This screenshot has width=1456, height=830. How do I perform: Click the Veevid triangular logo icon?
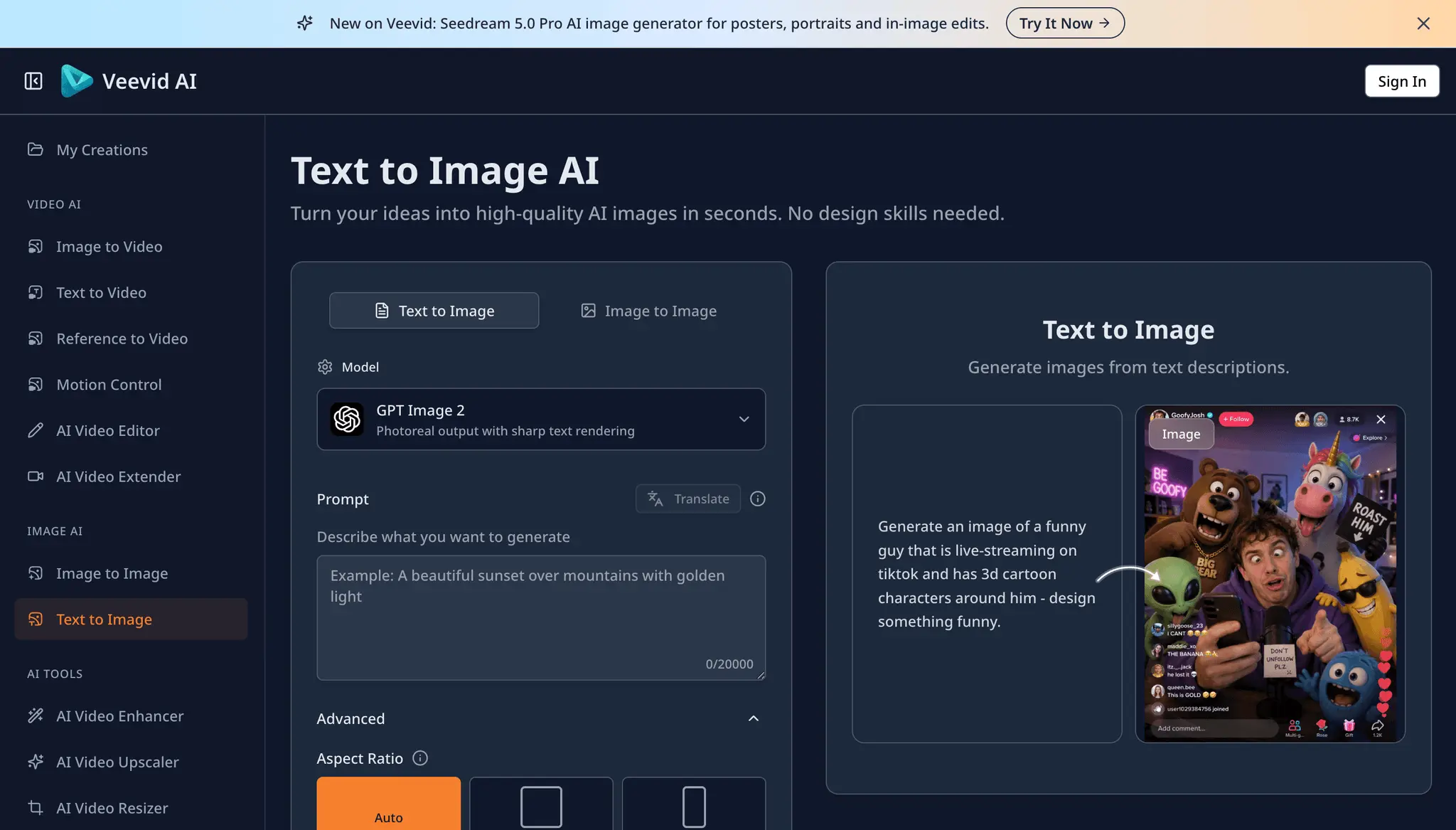point(77,81)
